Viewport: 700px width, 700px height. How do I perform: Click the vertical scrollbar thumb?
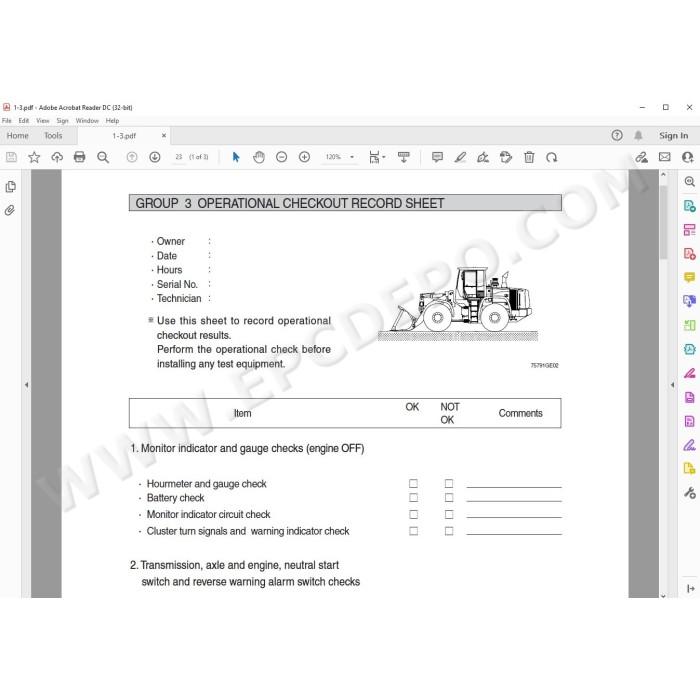point(663,222)
